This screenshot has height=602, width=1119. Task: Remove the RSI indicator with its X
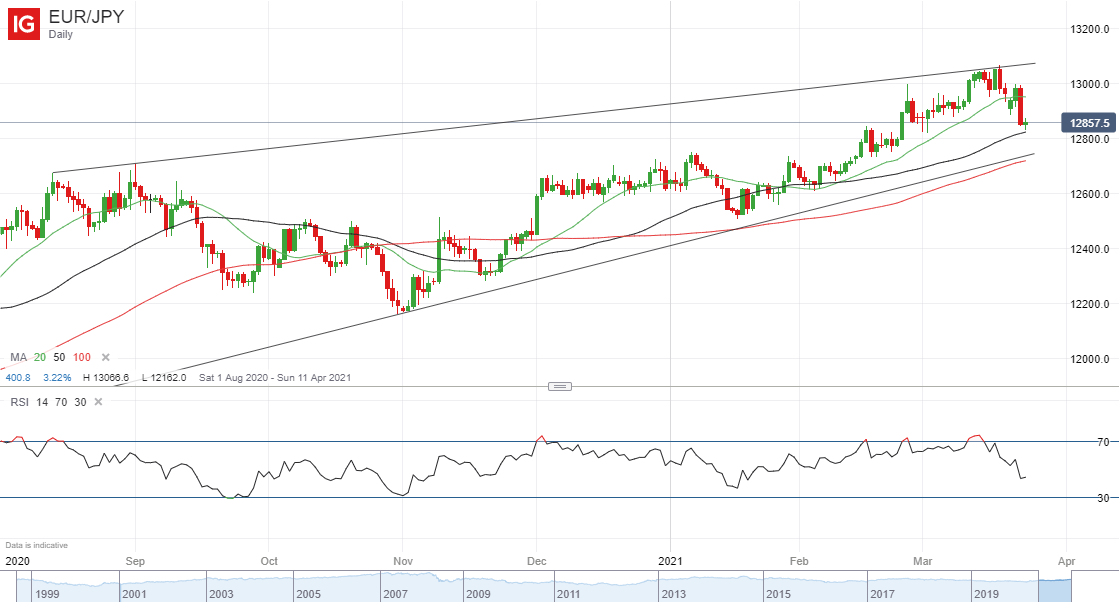tap(98, 402)
